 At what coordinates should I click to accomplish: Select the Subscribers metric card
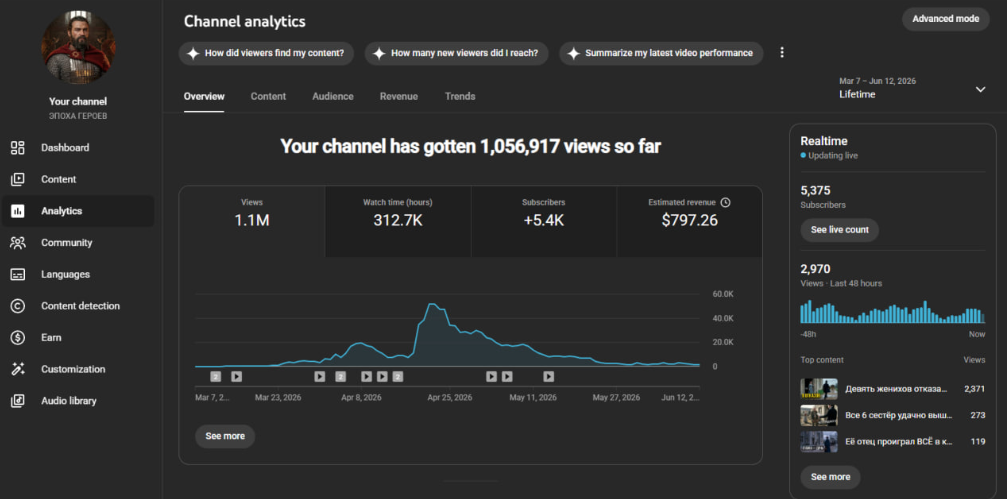tap(543, 222)
